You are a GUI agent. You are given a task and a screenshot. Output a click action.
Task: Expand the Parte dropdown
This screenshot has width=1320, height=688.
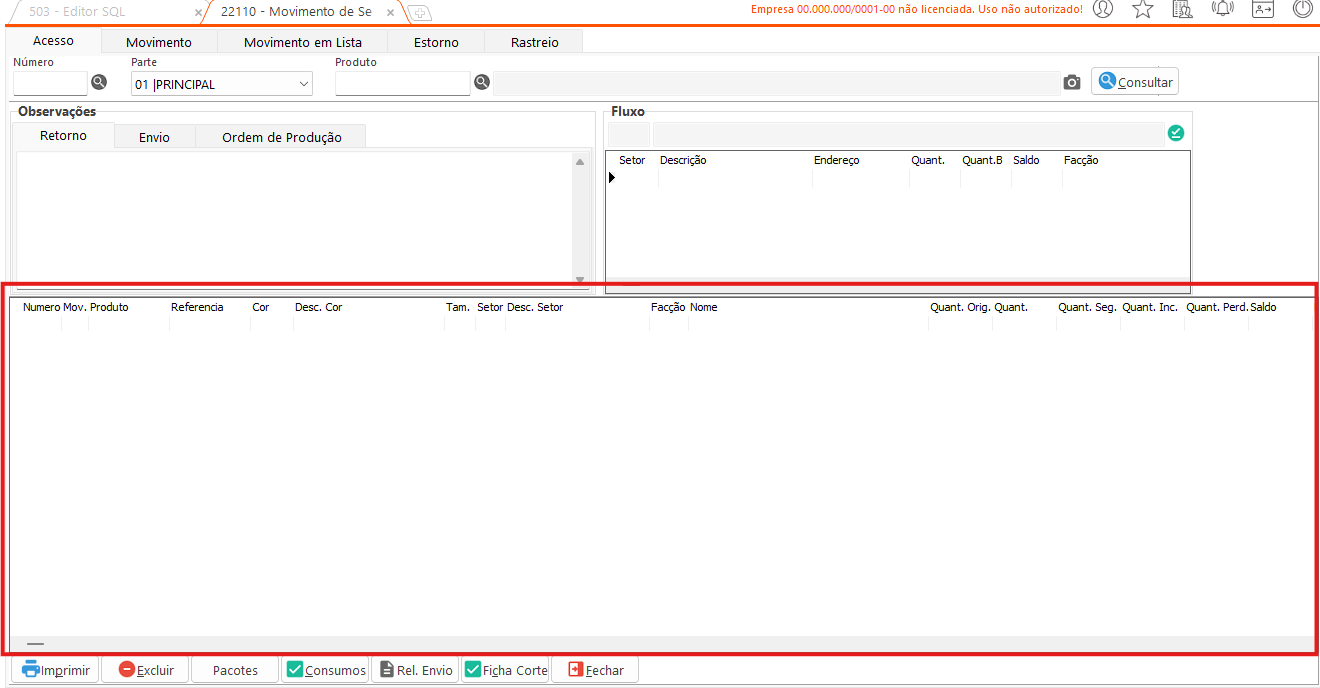tap(304, 85)
